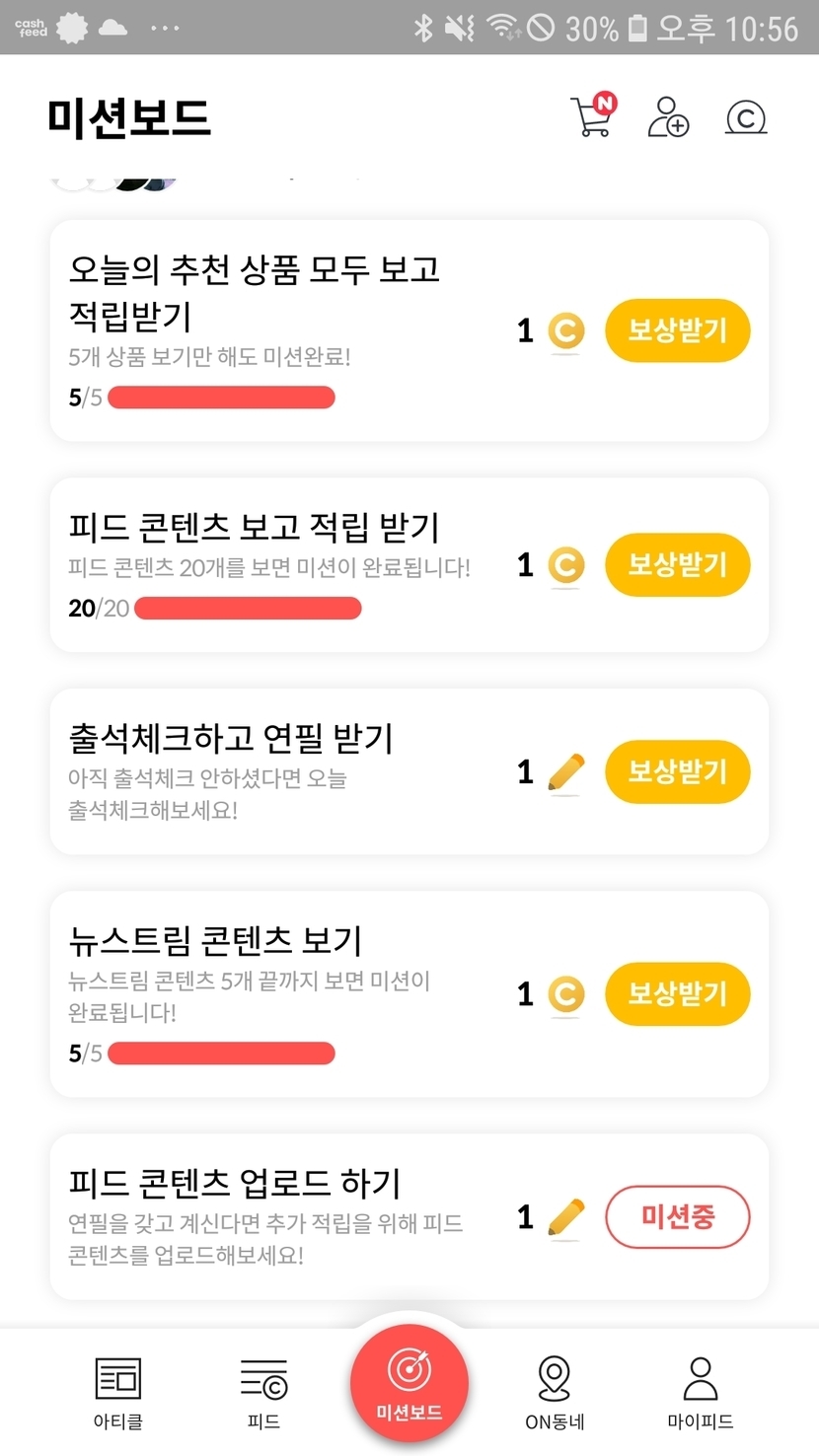Claim reward for 오늘의 추천 상품 mission

(677, 330)
